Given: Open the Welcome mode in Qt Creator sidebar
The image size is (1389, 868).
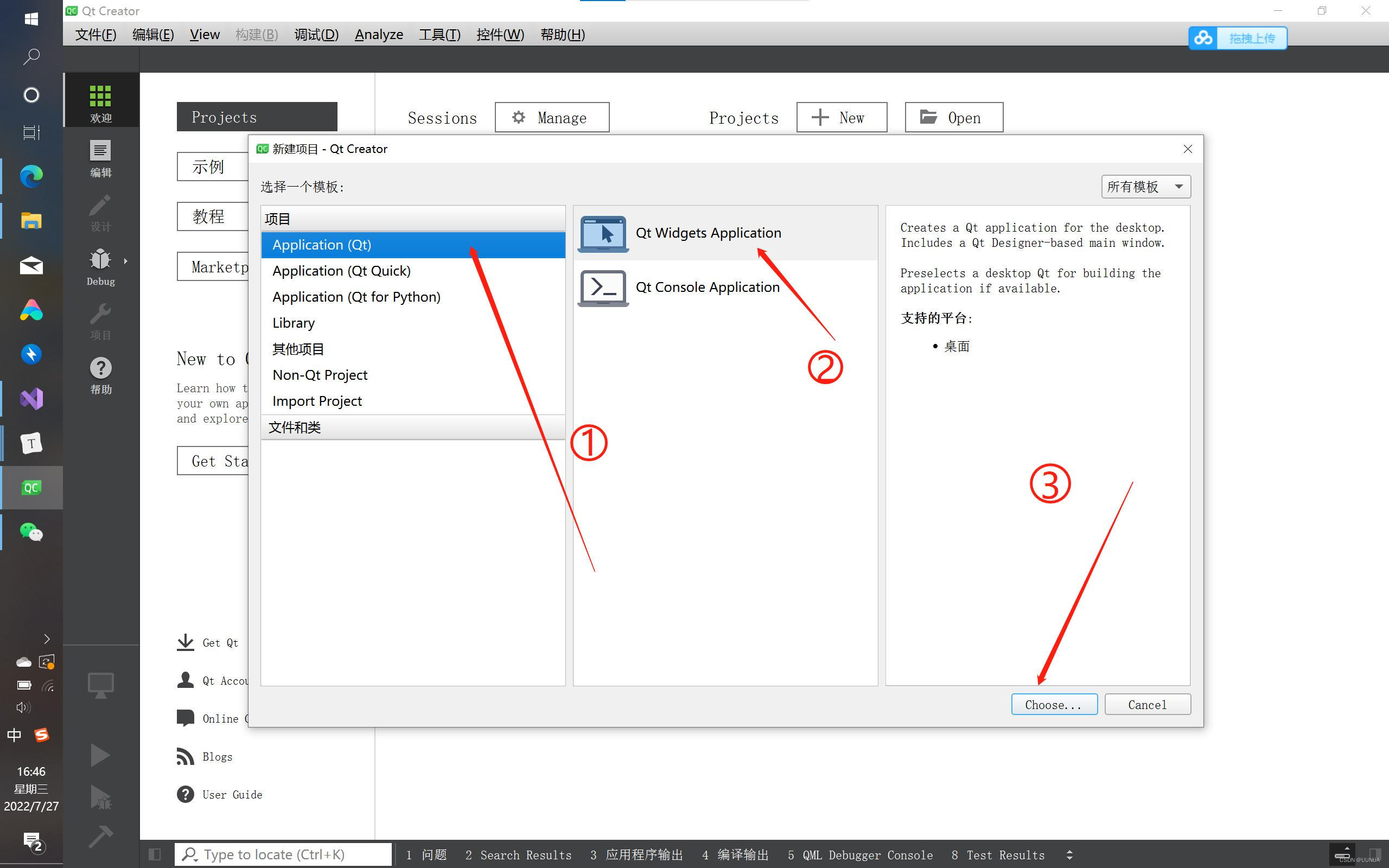Looking at the screenshot, I should tap(100, 100).
